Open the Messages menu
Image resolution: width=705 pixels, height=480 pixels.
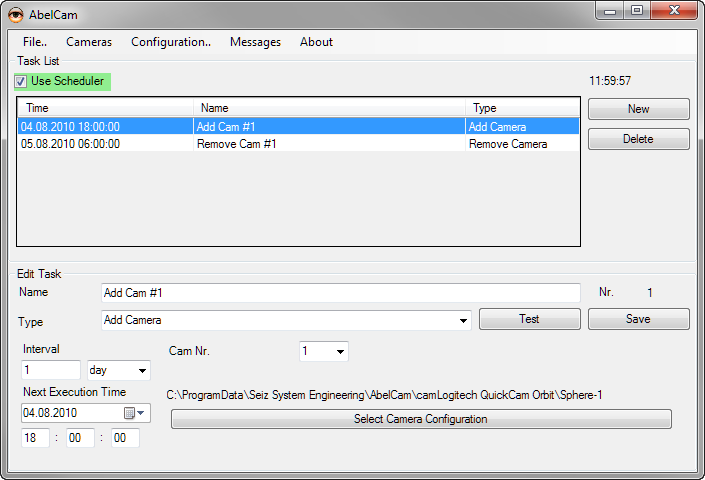255,42
